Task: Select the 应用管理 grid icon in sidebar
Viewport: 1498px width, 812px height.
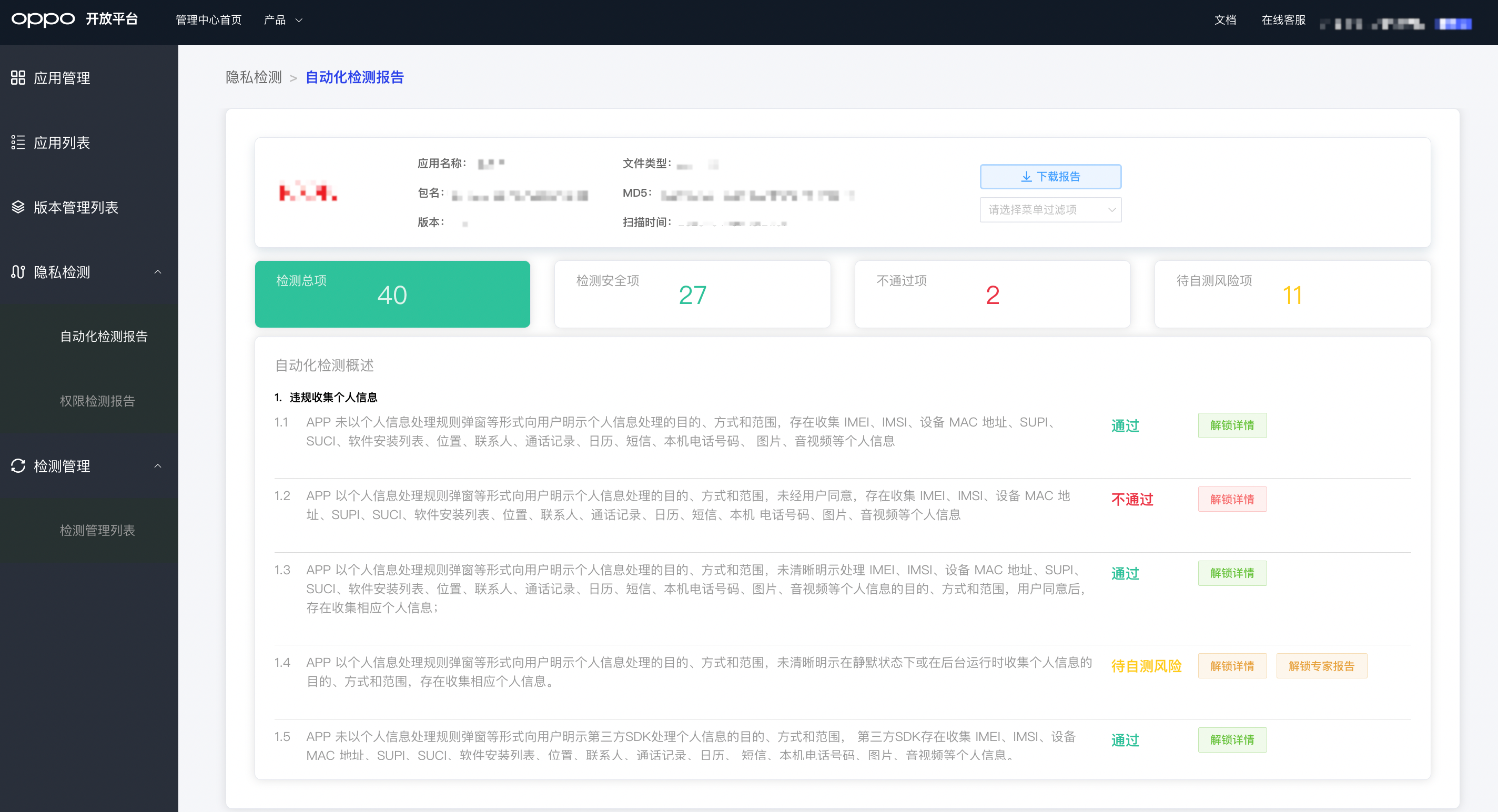Action: 17,78
